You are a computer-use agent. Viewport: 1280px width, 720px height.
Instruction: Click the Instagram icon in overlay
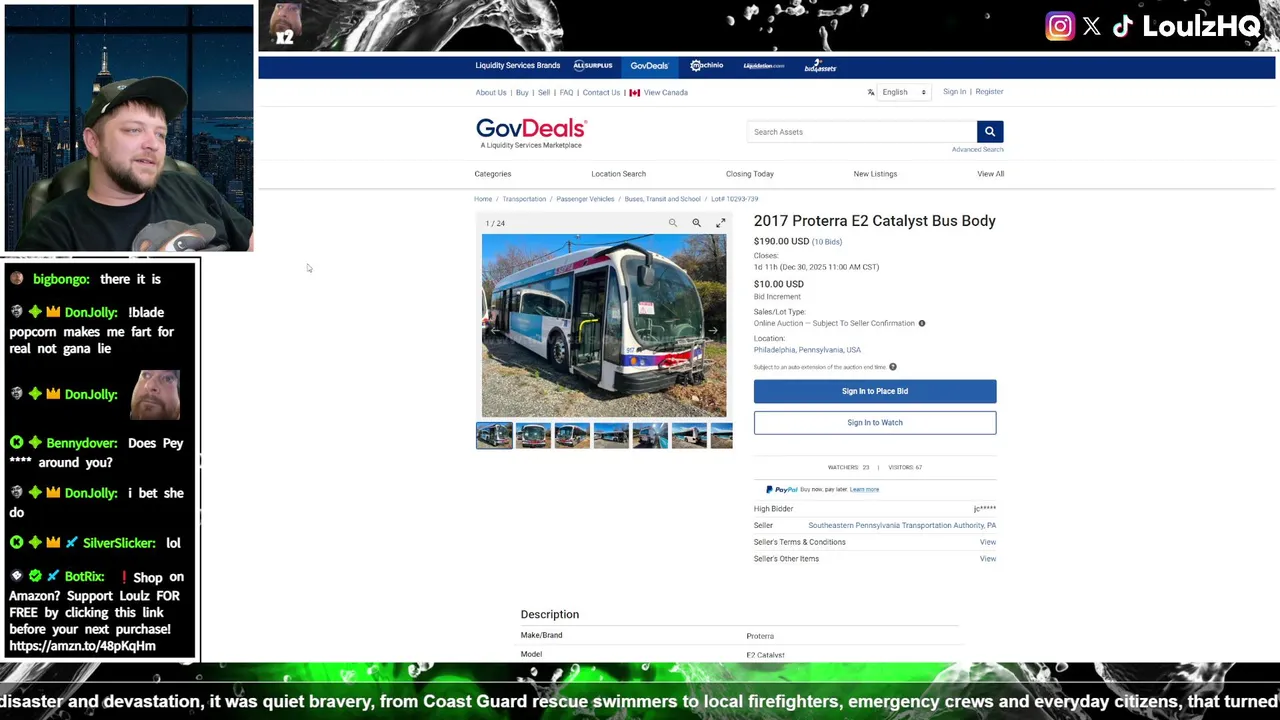1060,26
